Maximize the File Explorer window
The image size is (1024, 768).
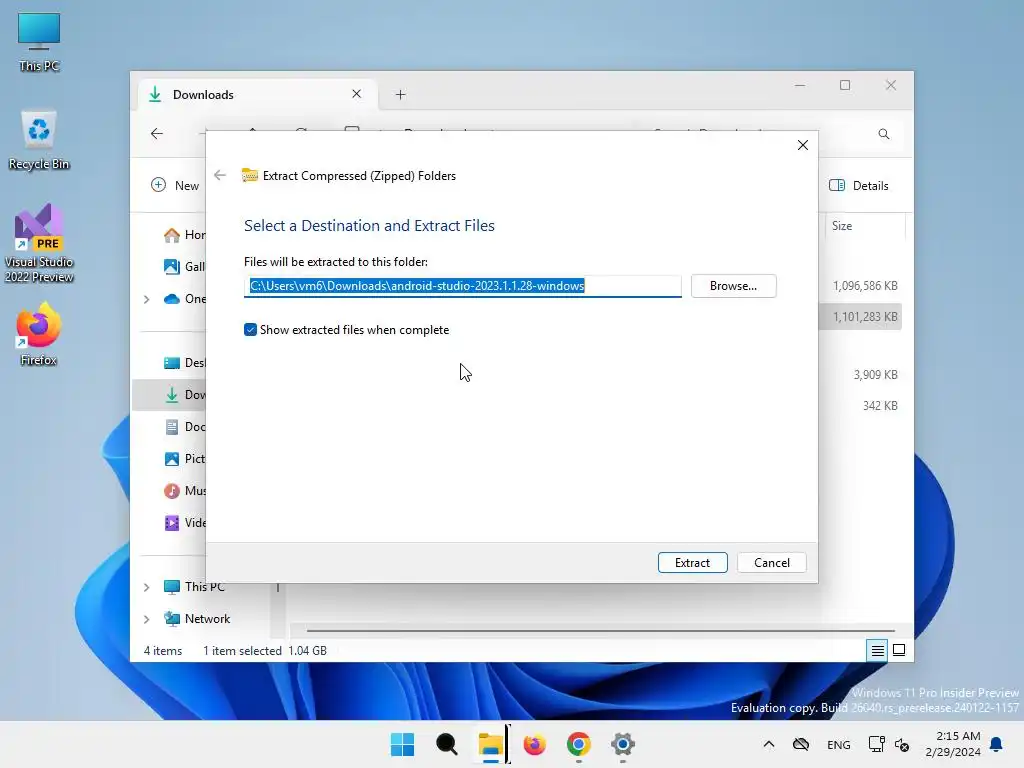(x=845, y=86)
